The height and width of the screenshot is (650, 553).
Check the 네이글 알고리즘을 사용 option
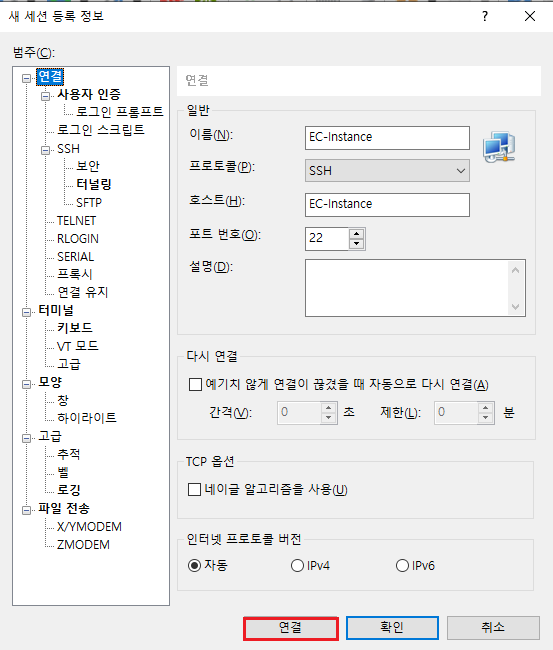(194, 490)
